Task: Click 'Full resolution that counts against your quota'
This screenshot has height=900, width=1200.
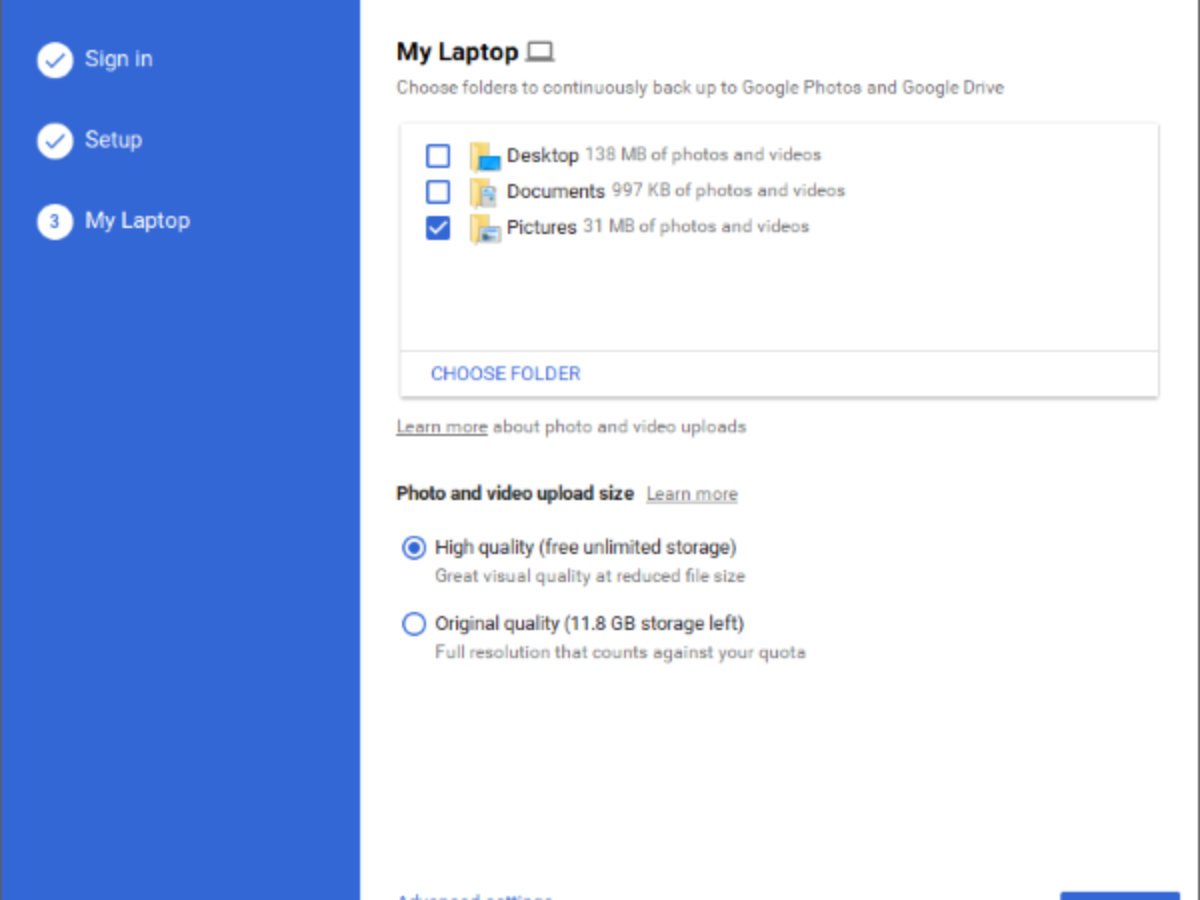Action: click(x=620, y=653)
